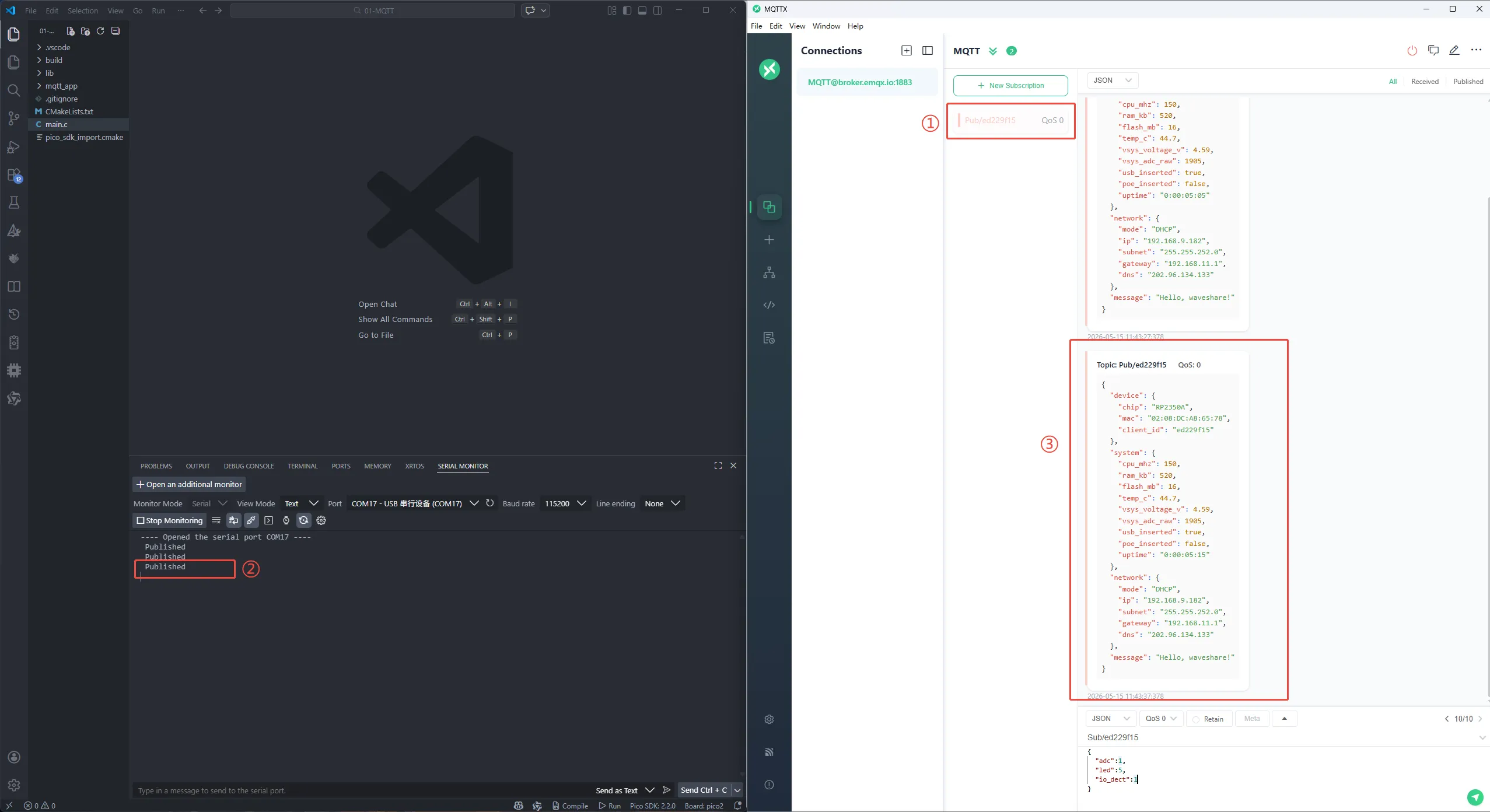This screenshot has width=1490, height=812.
Task: Switch to OUTPUT panel tab
Action: click(x=198, y=466)
